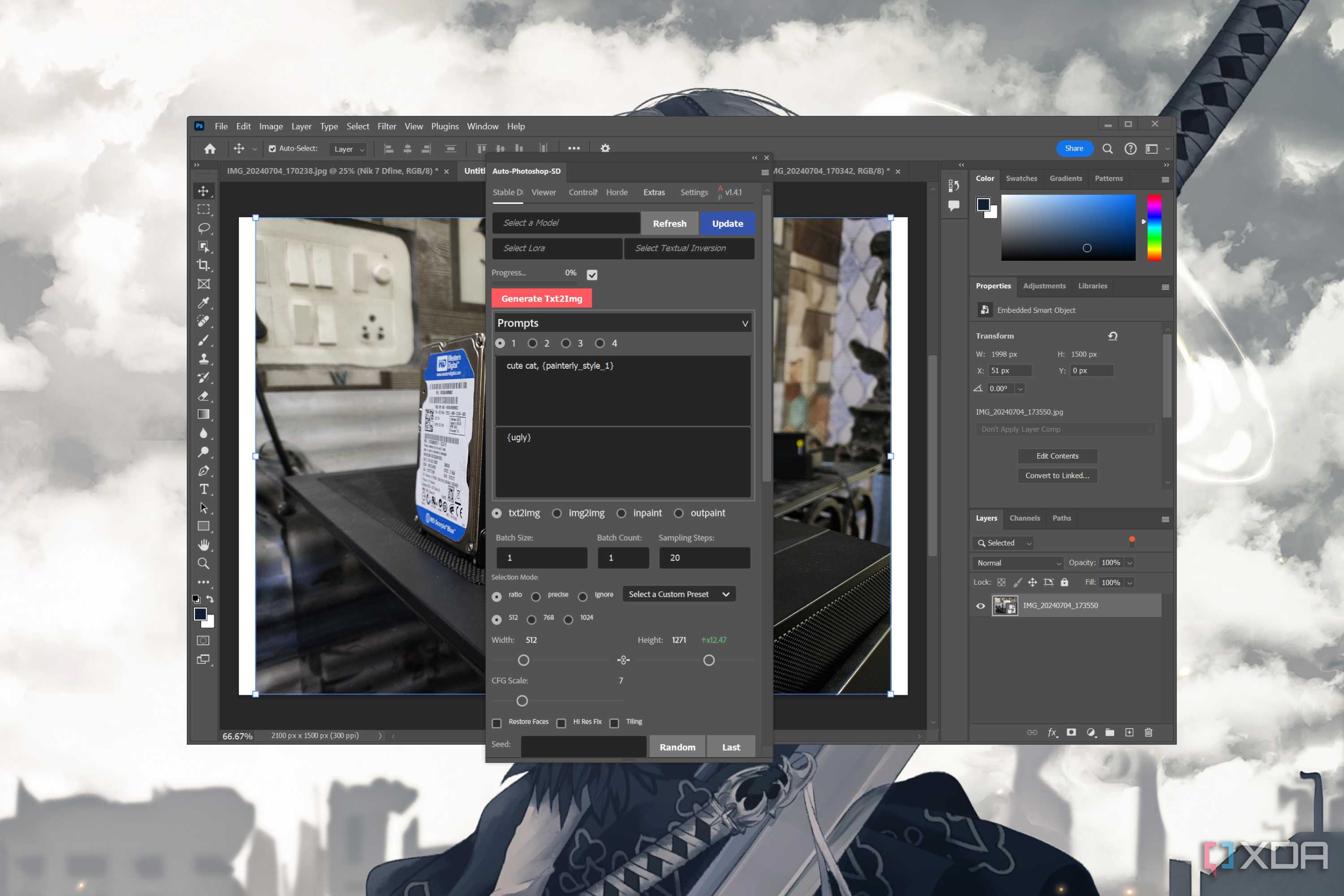Open the Plugins menu
Viewport: 1344px width, 896px height.
click(x=444, y=126)
